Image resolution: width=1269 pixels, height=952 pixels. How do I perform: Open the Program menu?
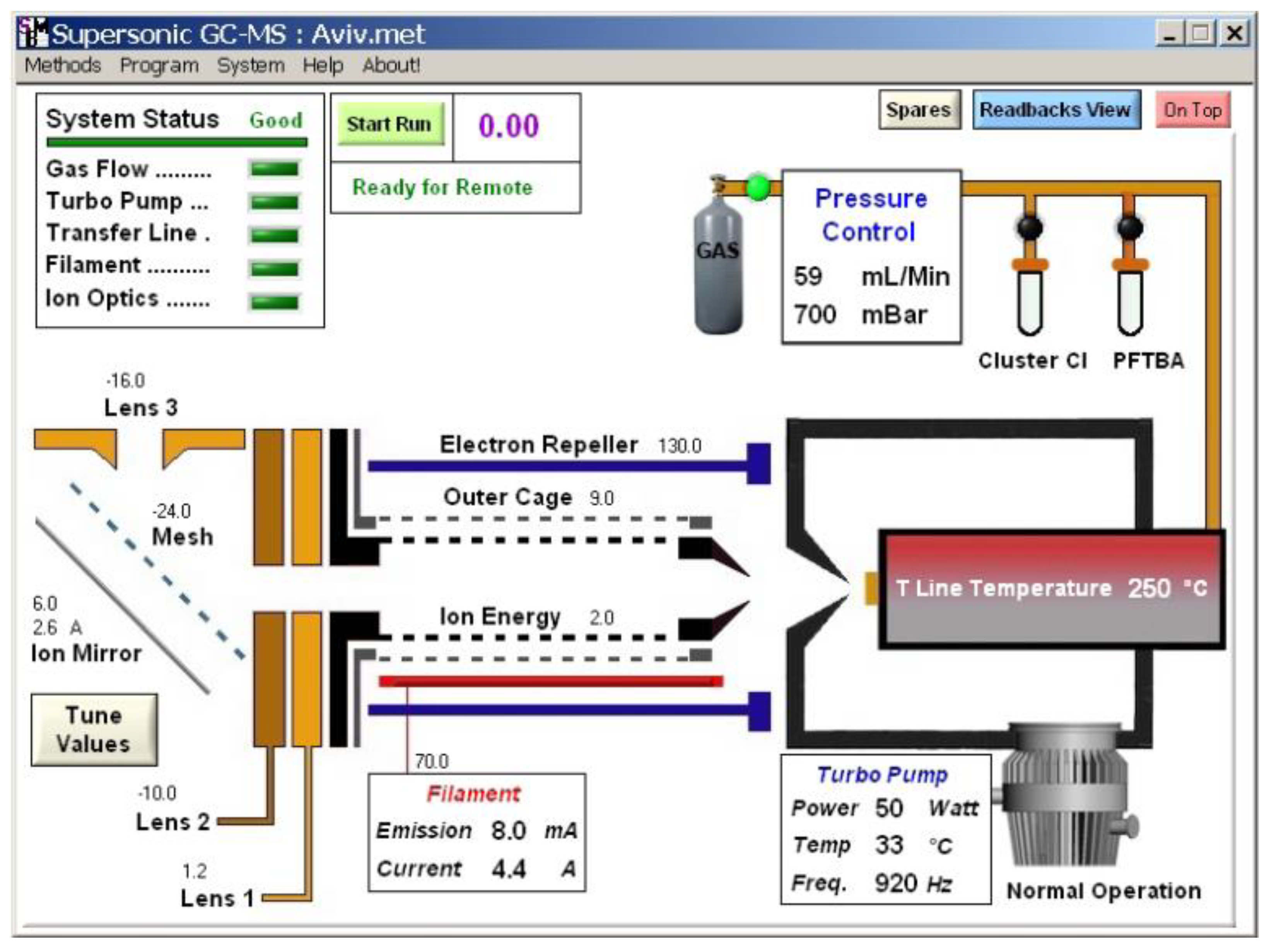[x=159, y=65]
